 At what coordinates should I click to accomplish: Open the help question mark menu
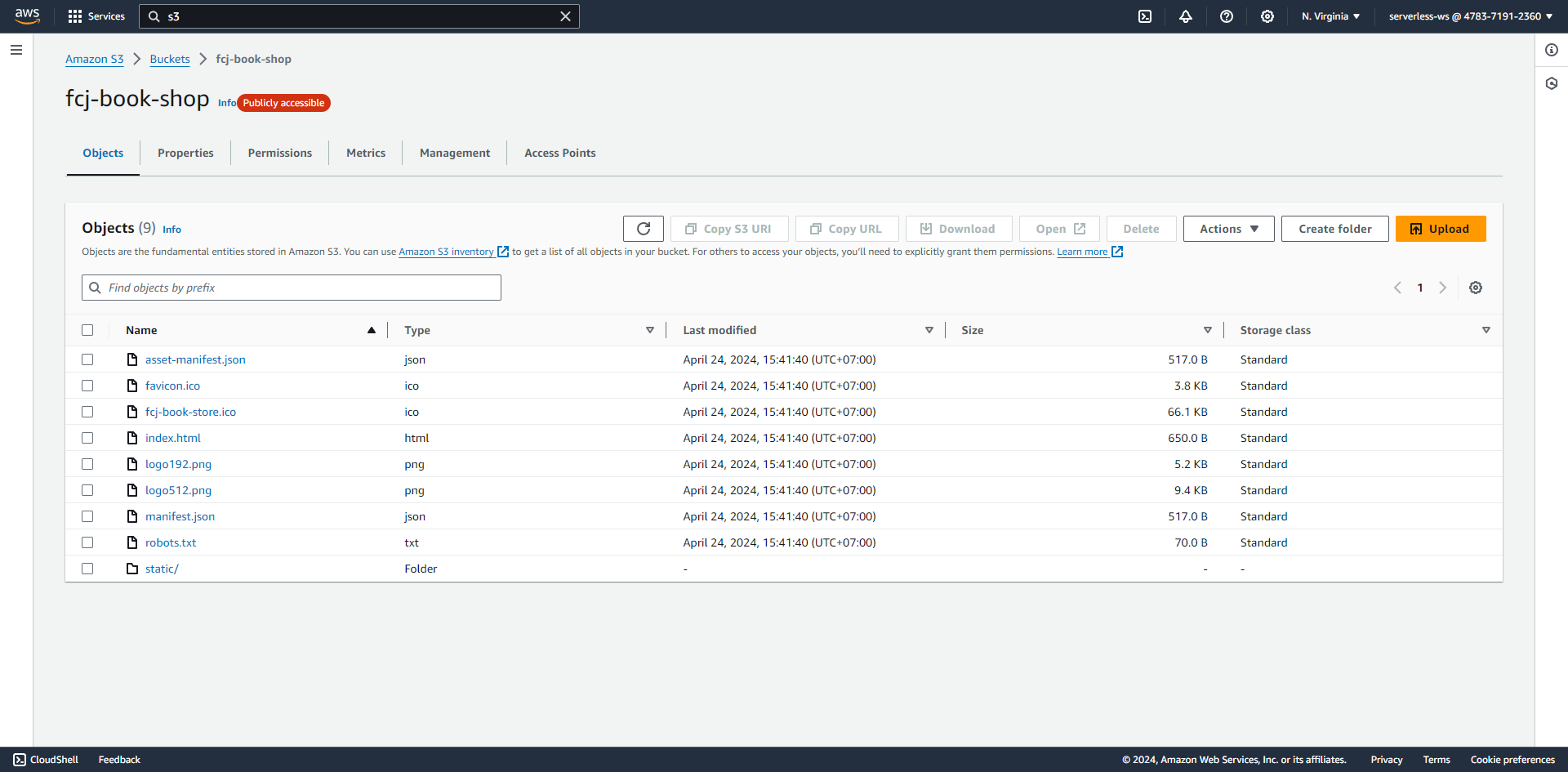coord(1227,16)
